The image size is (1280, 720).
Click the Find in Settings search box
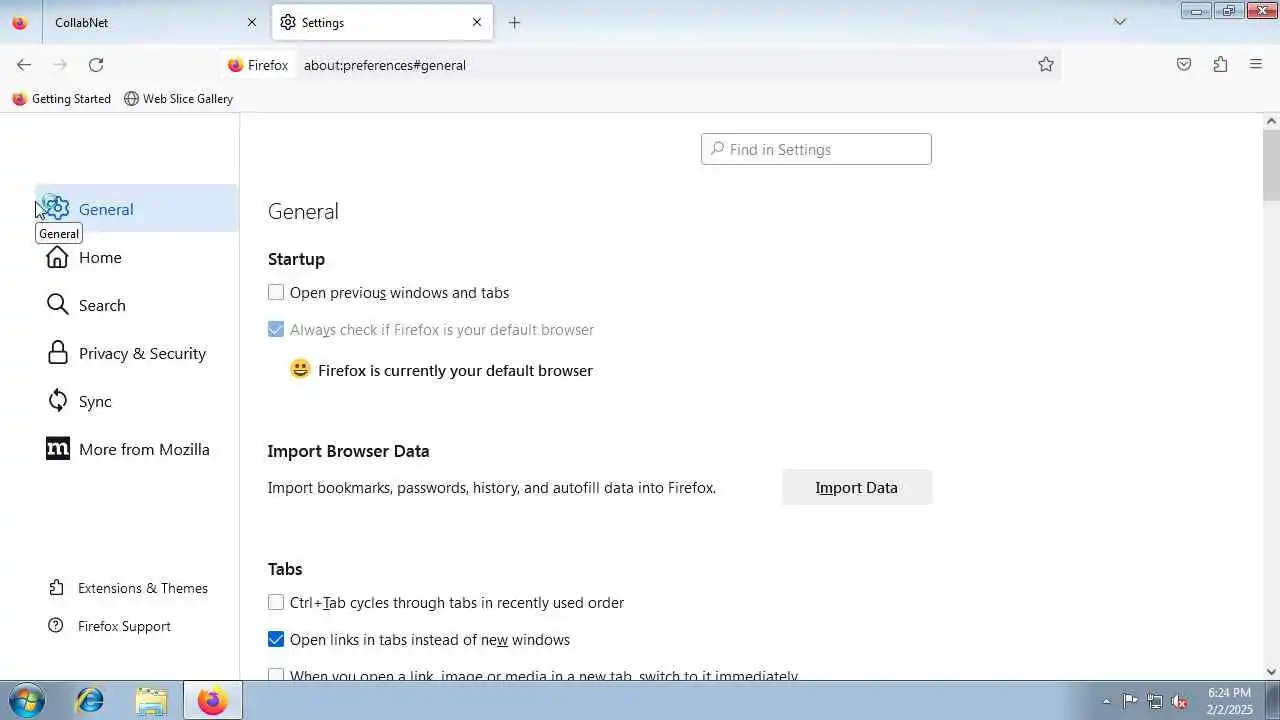pyautogui.click(x=816, y=149)
